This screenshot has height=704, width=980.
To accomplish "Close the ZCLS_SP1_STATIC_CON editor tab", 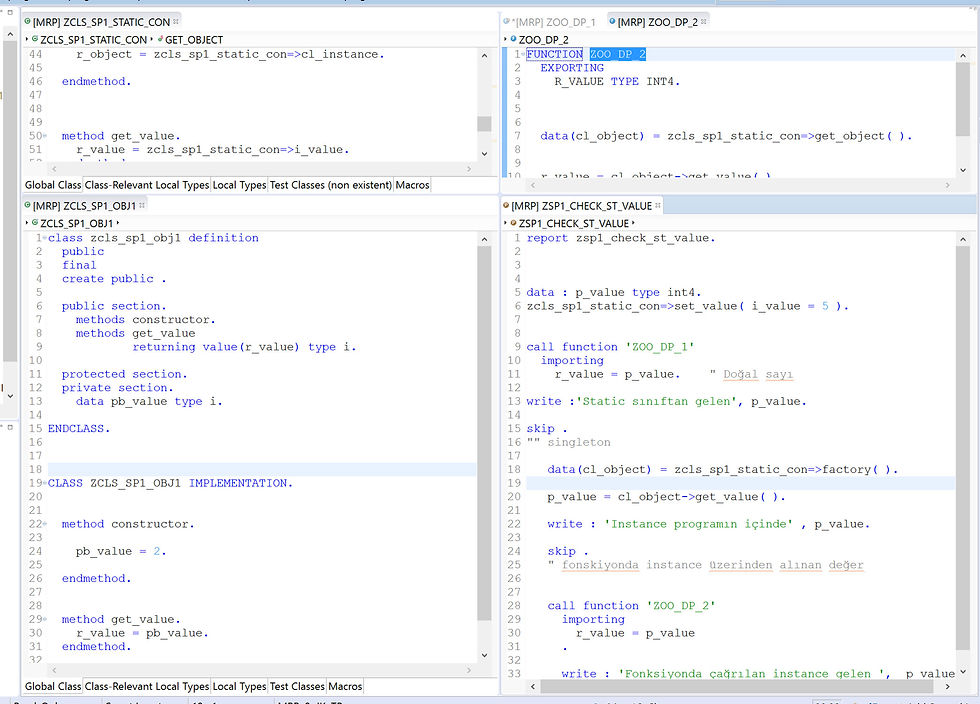I will pos(176,22).
